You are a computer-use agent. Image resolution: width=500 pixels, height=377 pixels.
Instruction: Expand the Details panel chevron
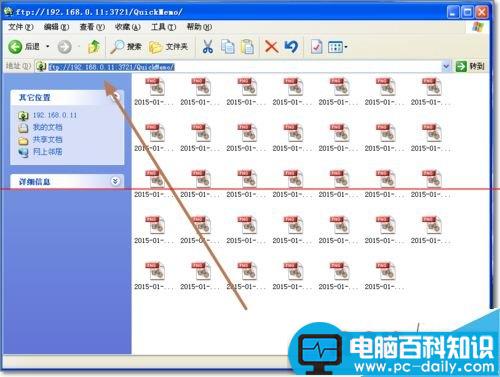(115, 181)
